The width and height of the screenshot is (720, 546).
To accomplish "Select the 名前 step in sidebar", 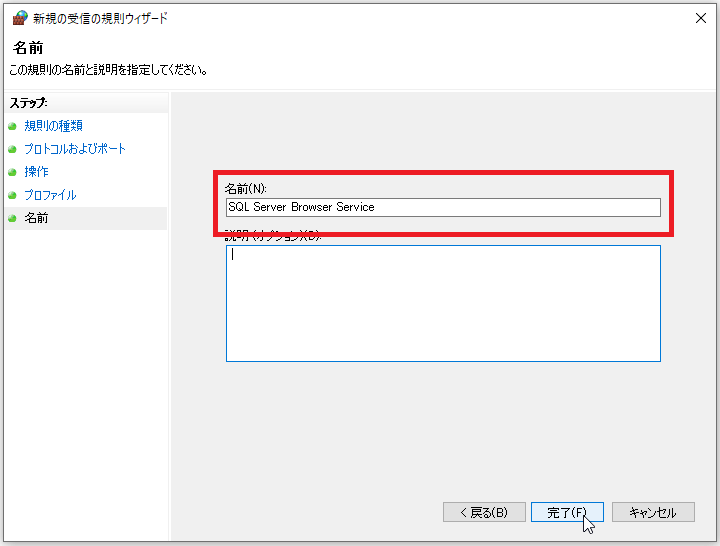I will click(36, 218).
